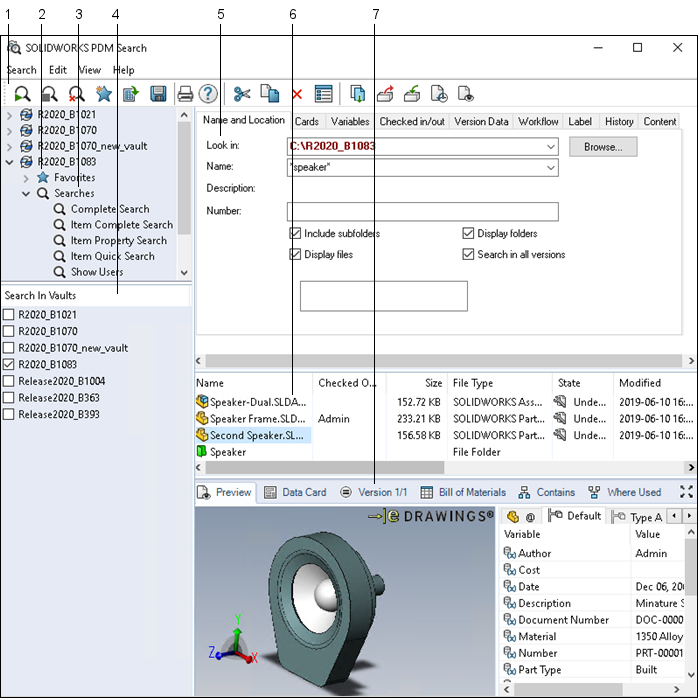
Task: Expand the Favorites tree node
Action: tap(27, 178)
